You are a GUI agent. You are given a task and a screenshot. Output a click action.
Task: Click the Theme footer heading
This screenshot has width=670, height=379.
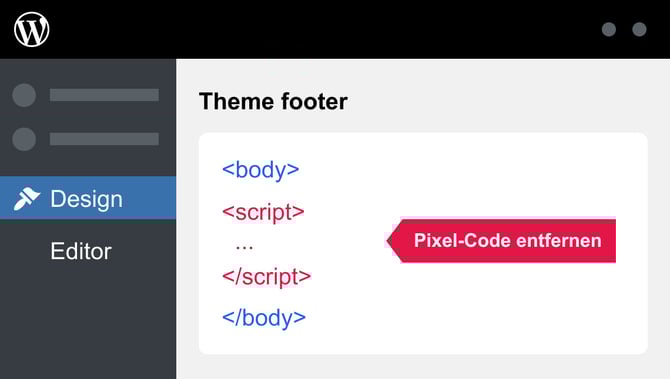click(x=273, y=102)
